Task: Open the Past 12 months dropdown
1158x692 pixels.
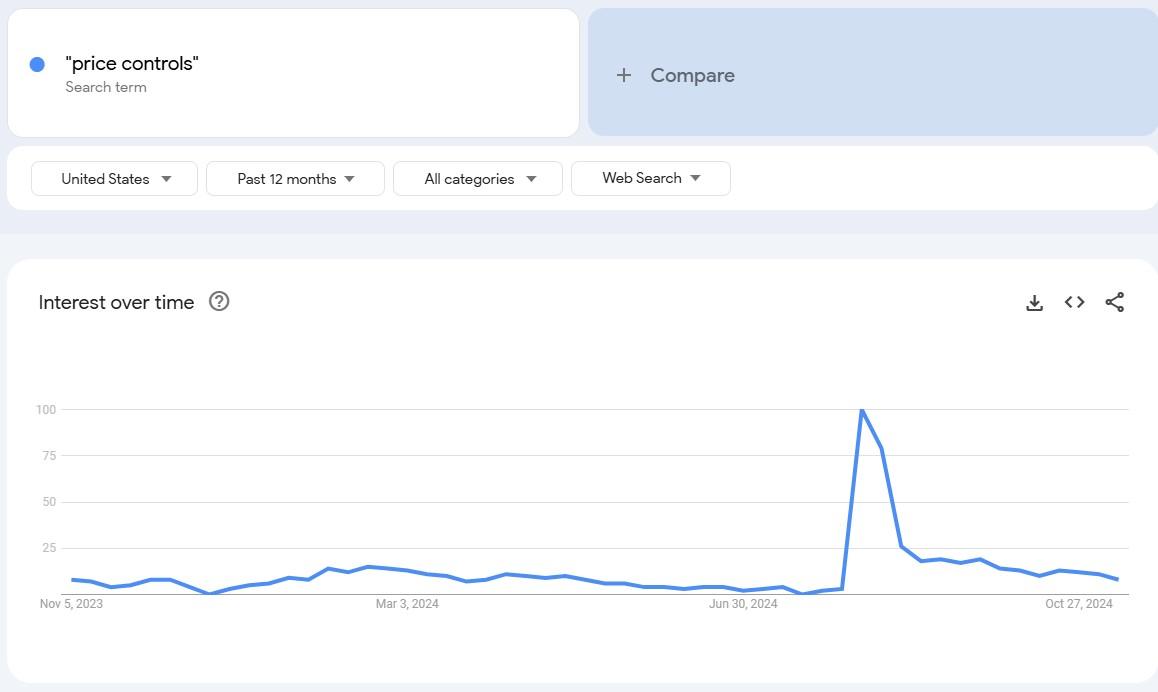Action: click(295, 179)
